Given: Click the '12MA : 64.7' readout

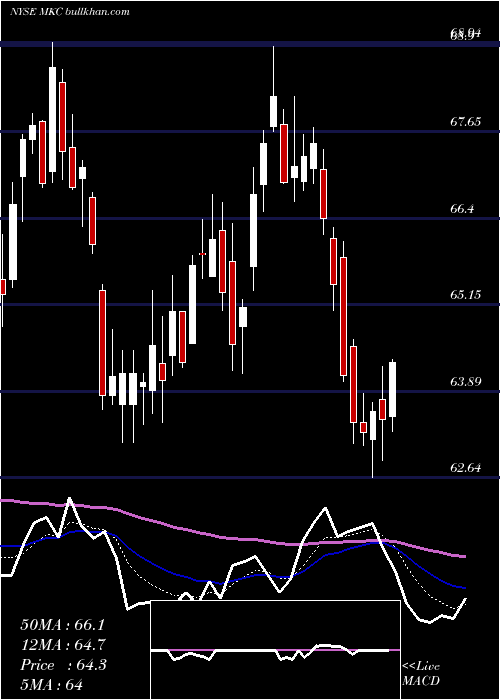Looking at the screenshot, I should point(64,645).
